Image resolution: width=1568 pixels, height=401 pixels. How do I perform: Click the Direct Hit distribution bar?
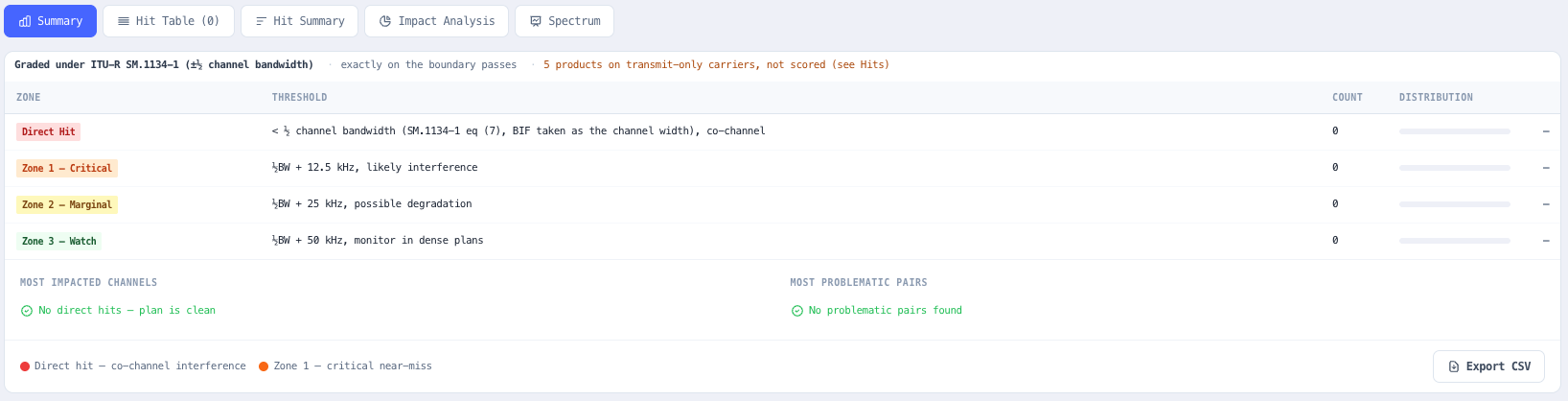tap(1455, 131)
